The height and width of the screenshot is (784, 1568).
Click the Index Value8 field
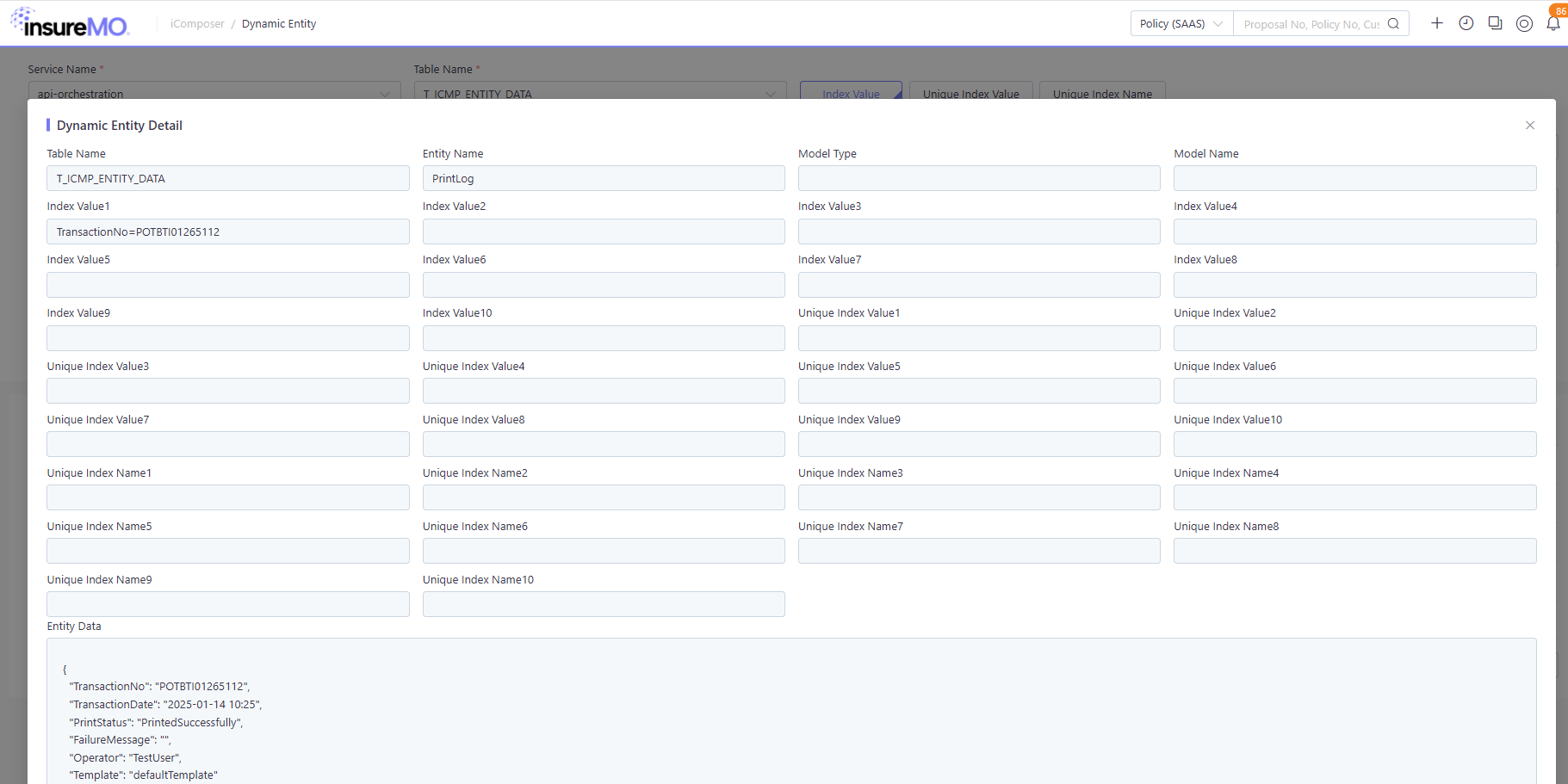click(x=1355, y=285)
